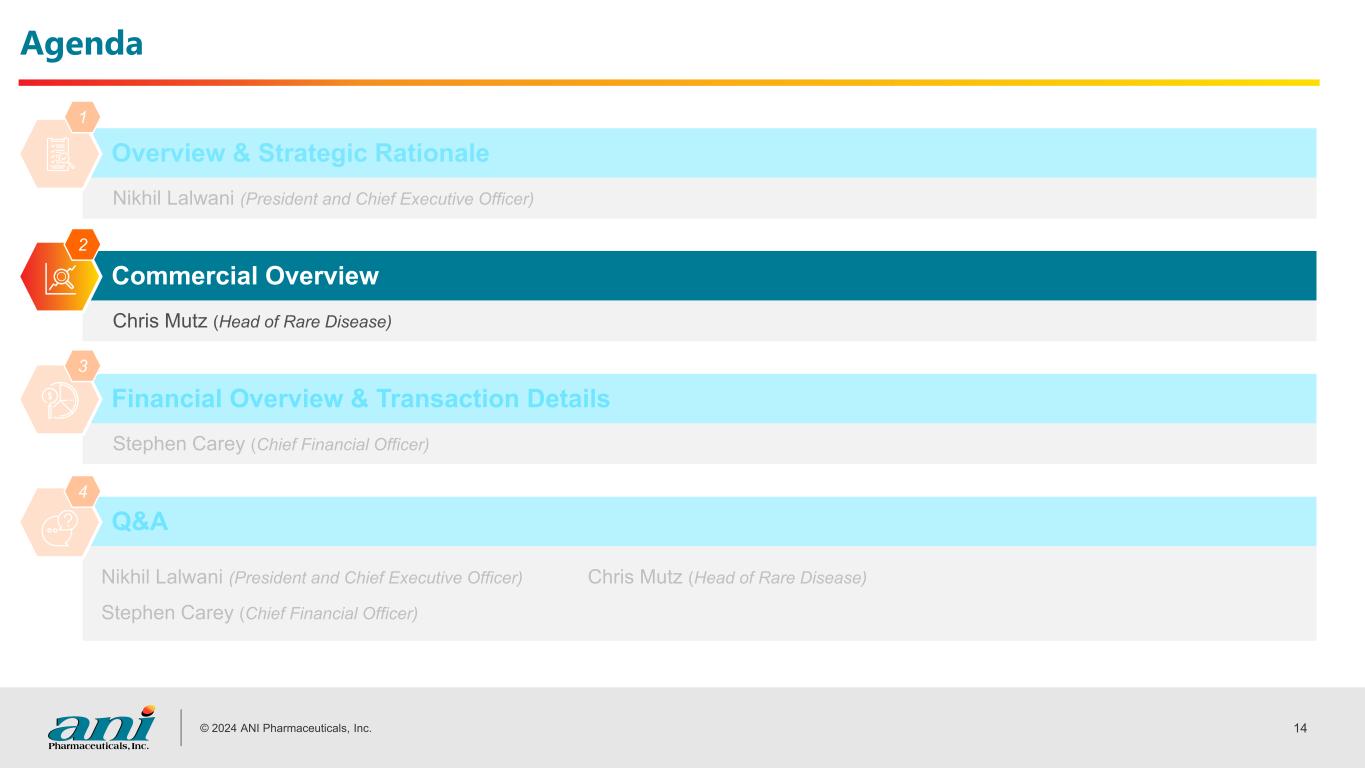Click the Agenda slide title
Image resolution: width=1365 pixels, height=768 pixels.
[x=82, y=43]
